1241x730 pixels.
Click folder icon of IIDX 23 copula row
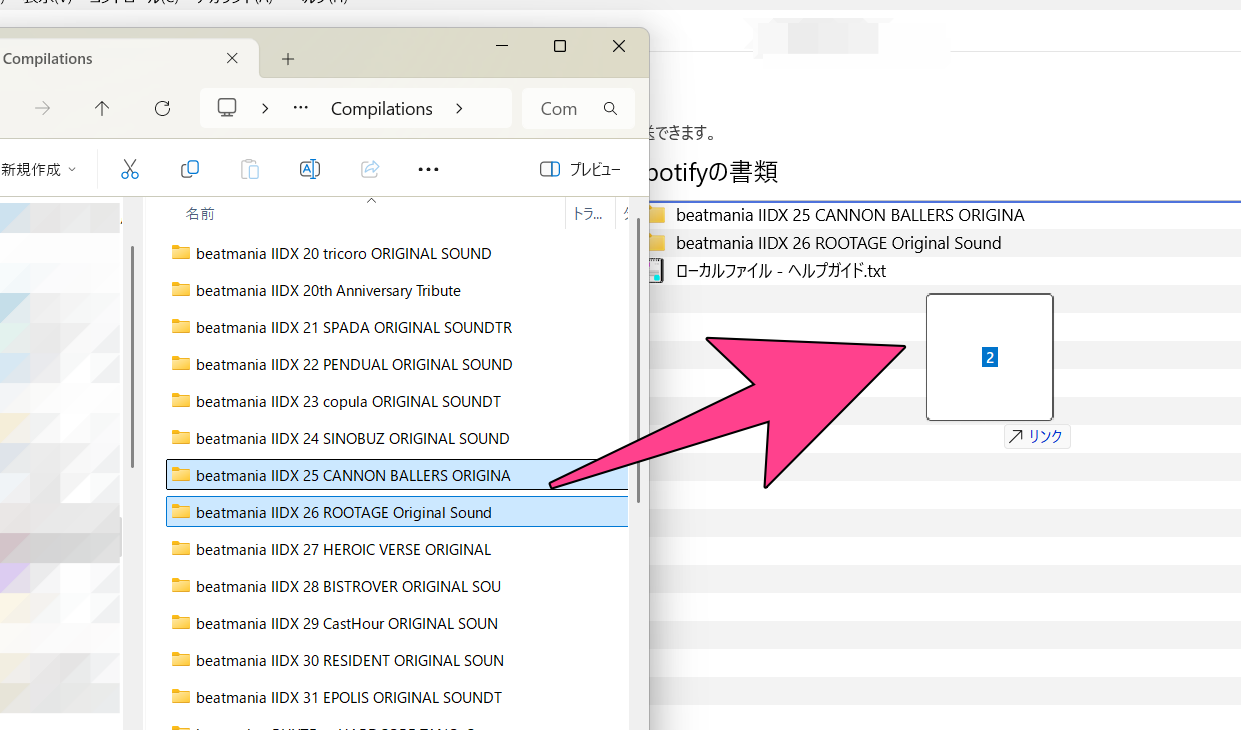pos(181,401)
